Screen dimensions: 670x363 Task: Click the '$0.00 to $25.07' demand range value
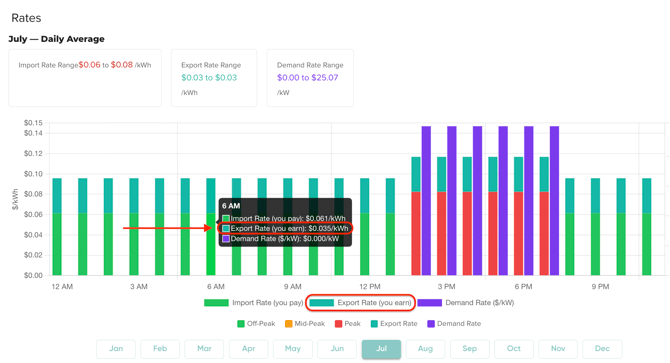pyautogui.click(x=307, y=78)
